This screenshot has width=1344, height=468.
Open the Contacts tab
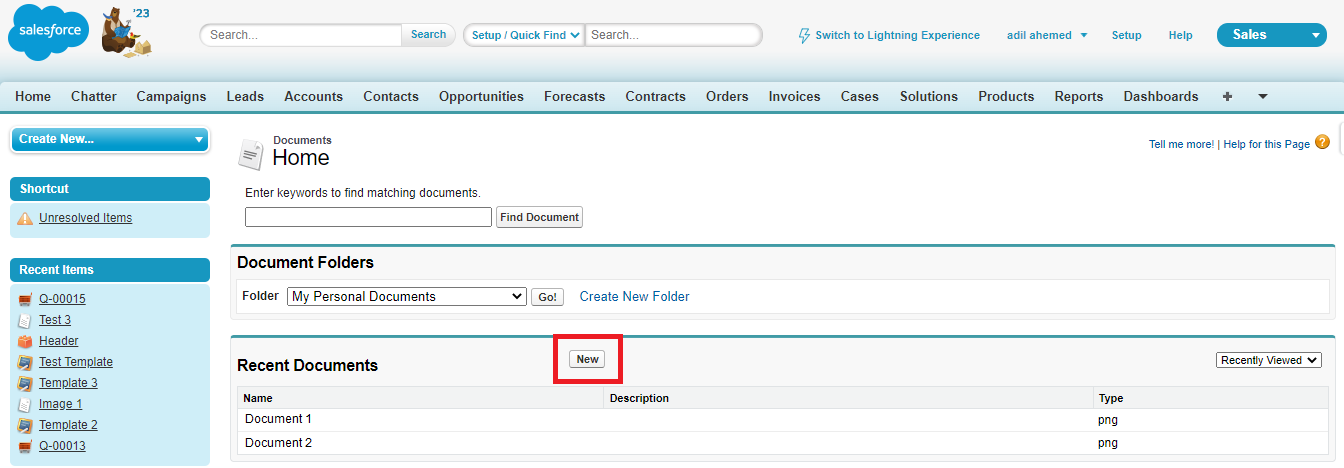point(391,97)
